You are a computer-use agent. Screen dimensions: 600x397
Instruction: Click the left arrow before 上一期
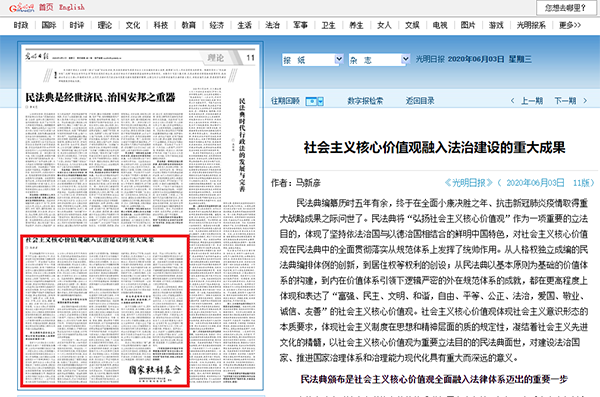[512, 101]
